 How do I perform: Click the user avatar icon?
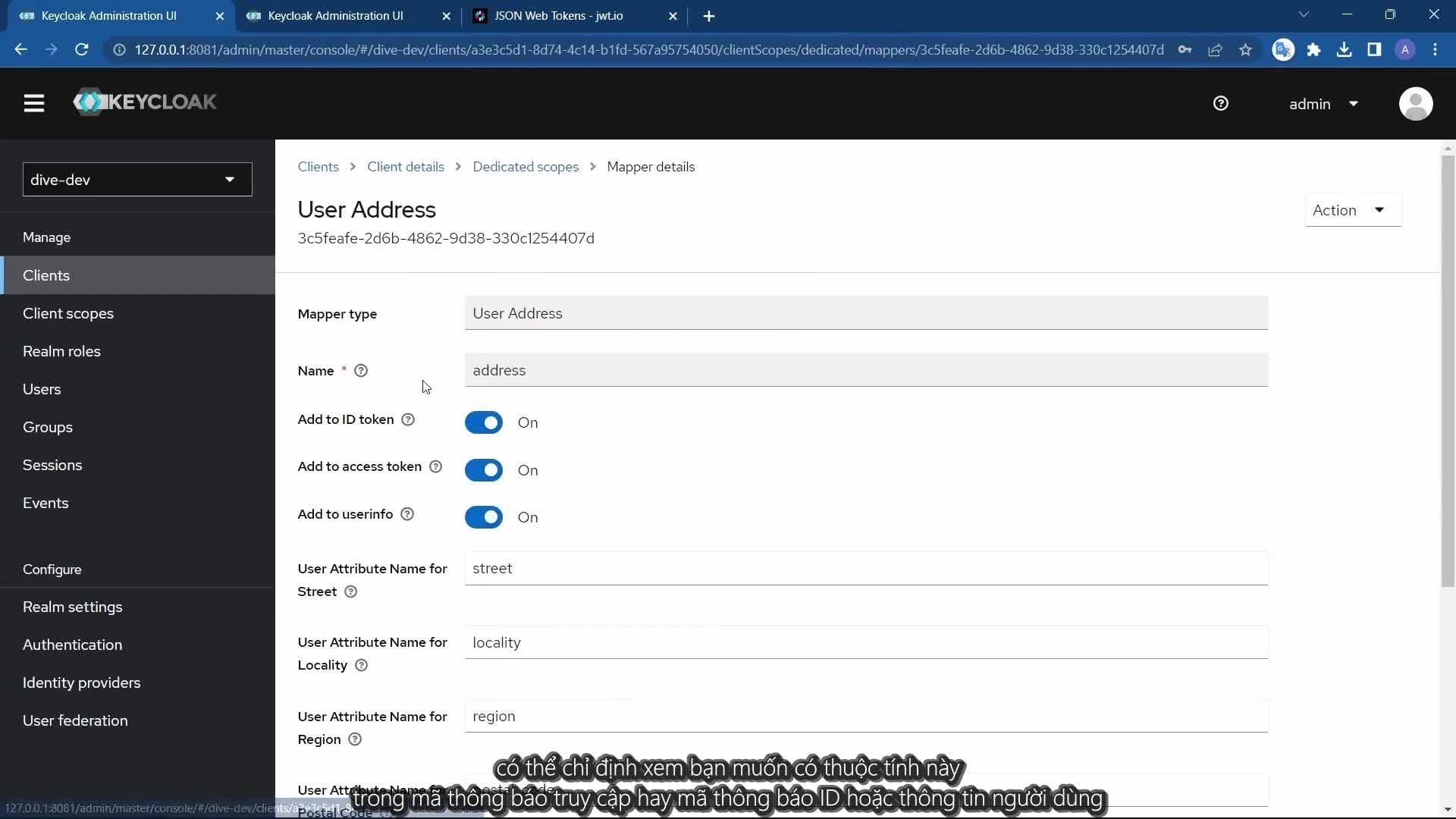[1415, 104]
